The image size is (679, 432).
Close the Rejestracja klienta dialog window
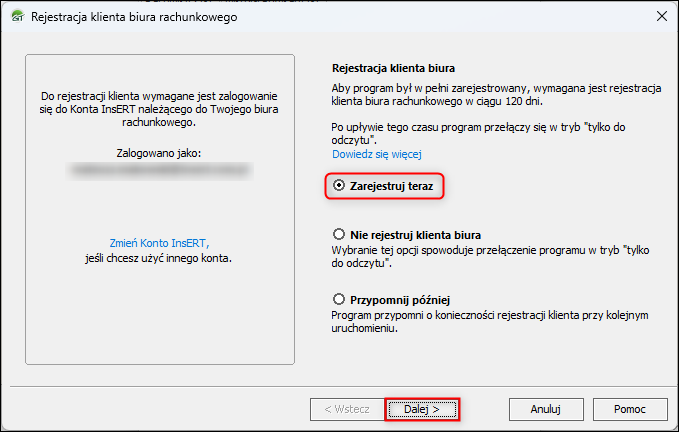point(661,16)
